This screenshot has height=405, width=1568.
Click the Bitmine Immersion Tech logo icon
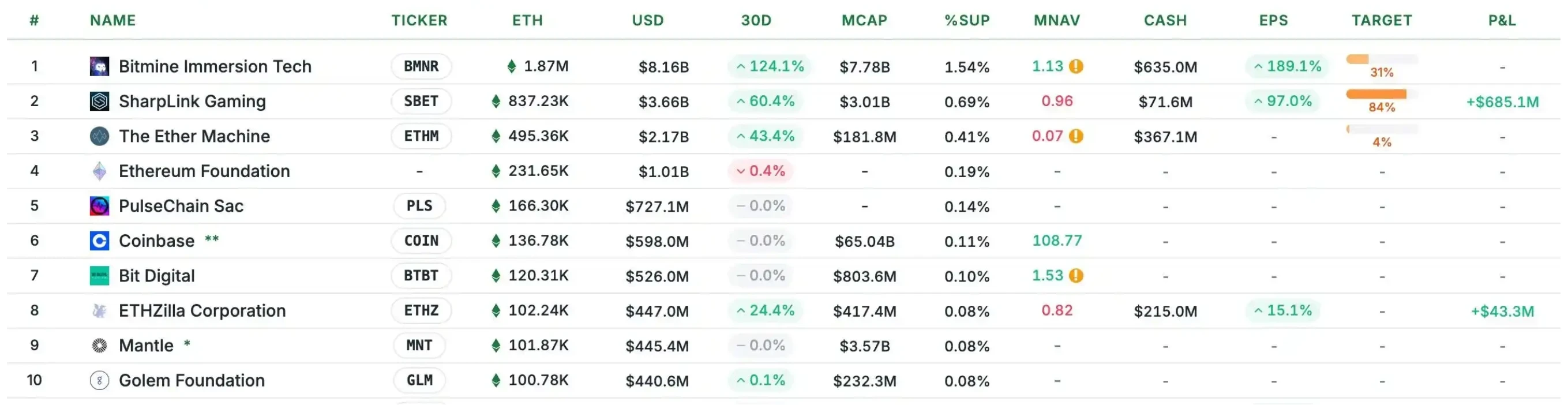99,66
